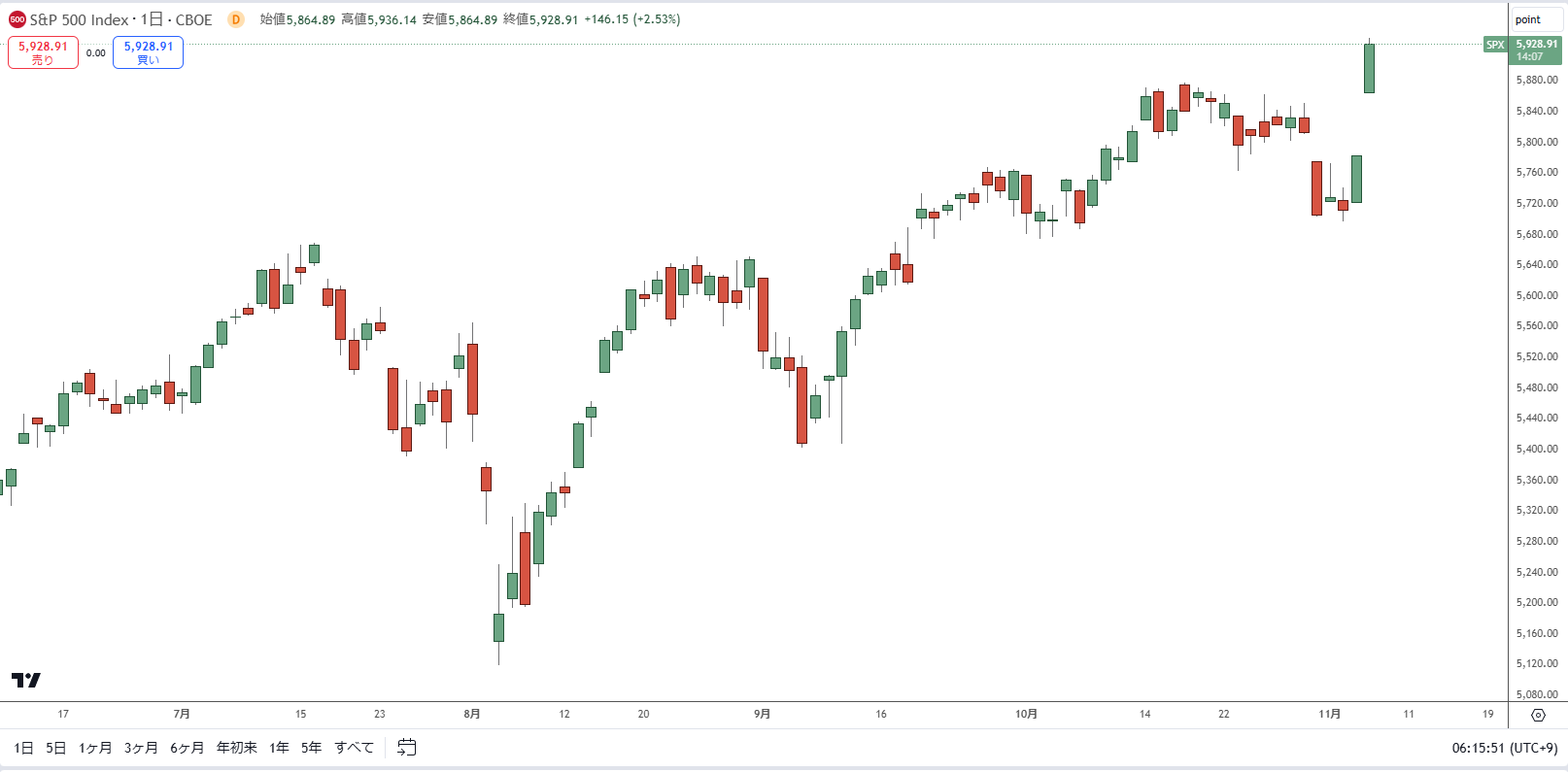Select the すべて time range
The height and width of the screenshot is (772, 1568).
point(355,748)
